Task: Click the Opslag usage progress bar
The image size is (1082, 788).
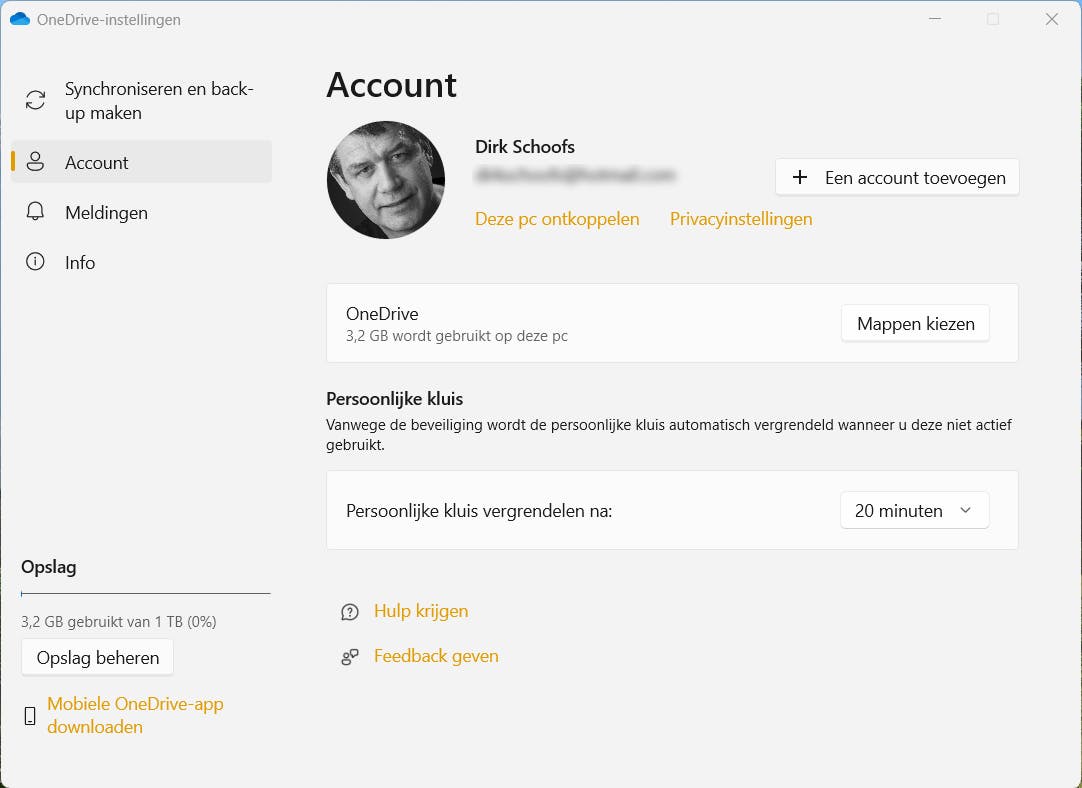Action: tap(146, 593)
